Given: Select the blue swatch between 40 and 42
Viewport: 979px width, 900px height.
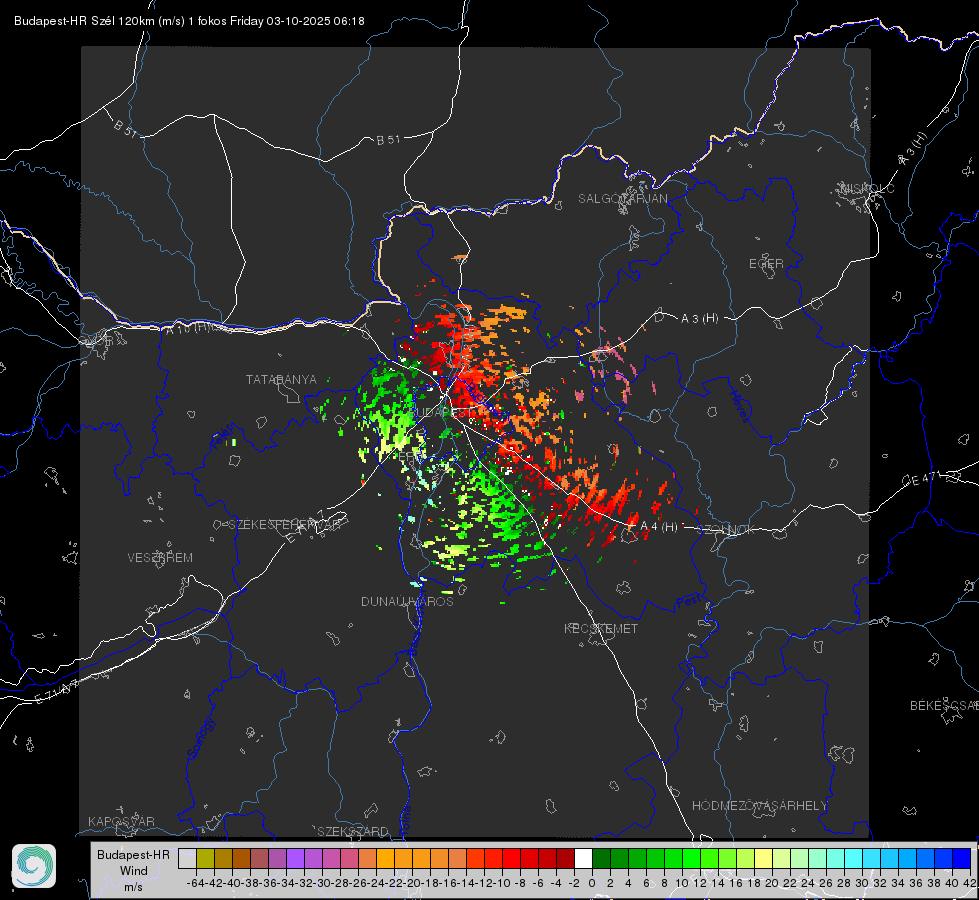Looking at the screenshot, I should click(x=962, y=858).
